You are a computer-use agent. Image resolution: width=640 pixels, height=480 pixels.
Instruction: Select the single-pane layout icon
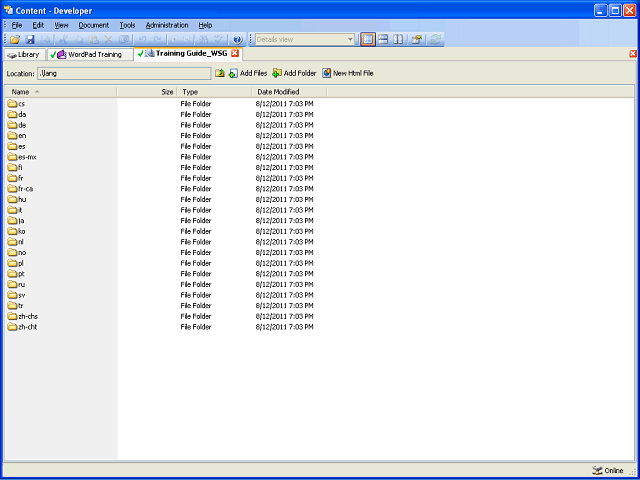(x=368, y=40)
